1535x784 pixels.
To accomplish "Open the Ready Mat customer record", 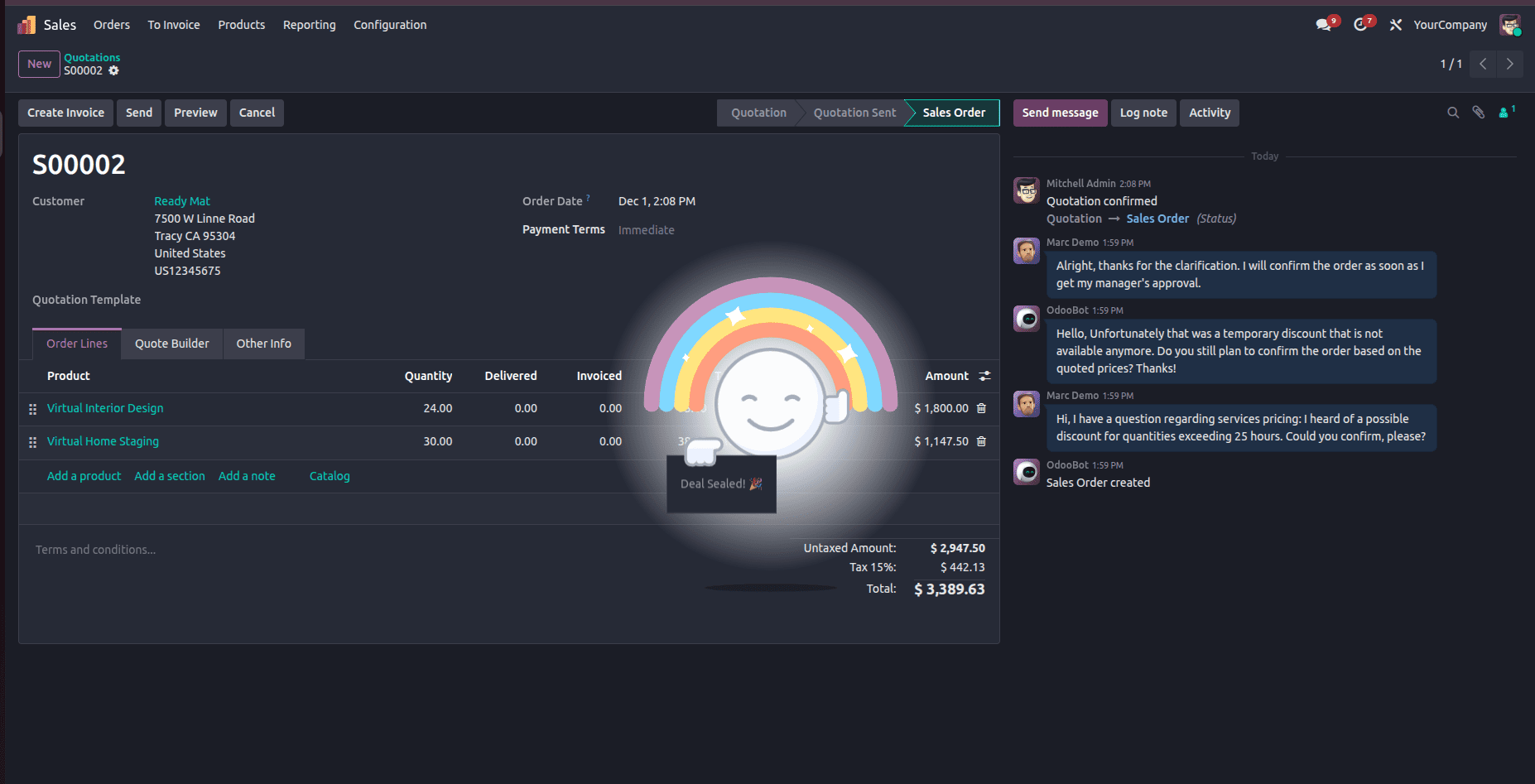I will [181, 200].
